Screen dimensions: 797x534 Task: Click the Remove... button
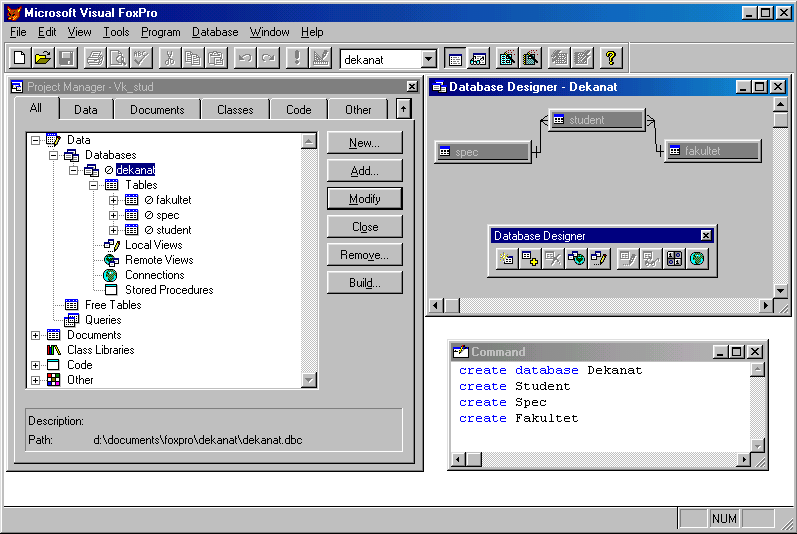[x=364, y=255]
